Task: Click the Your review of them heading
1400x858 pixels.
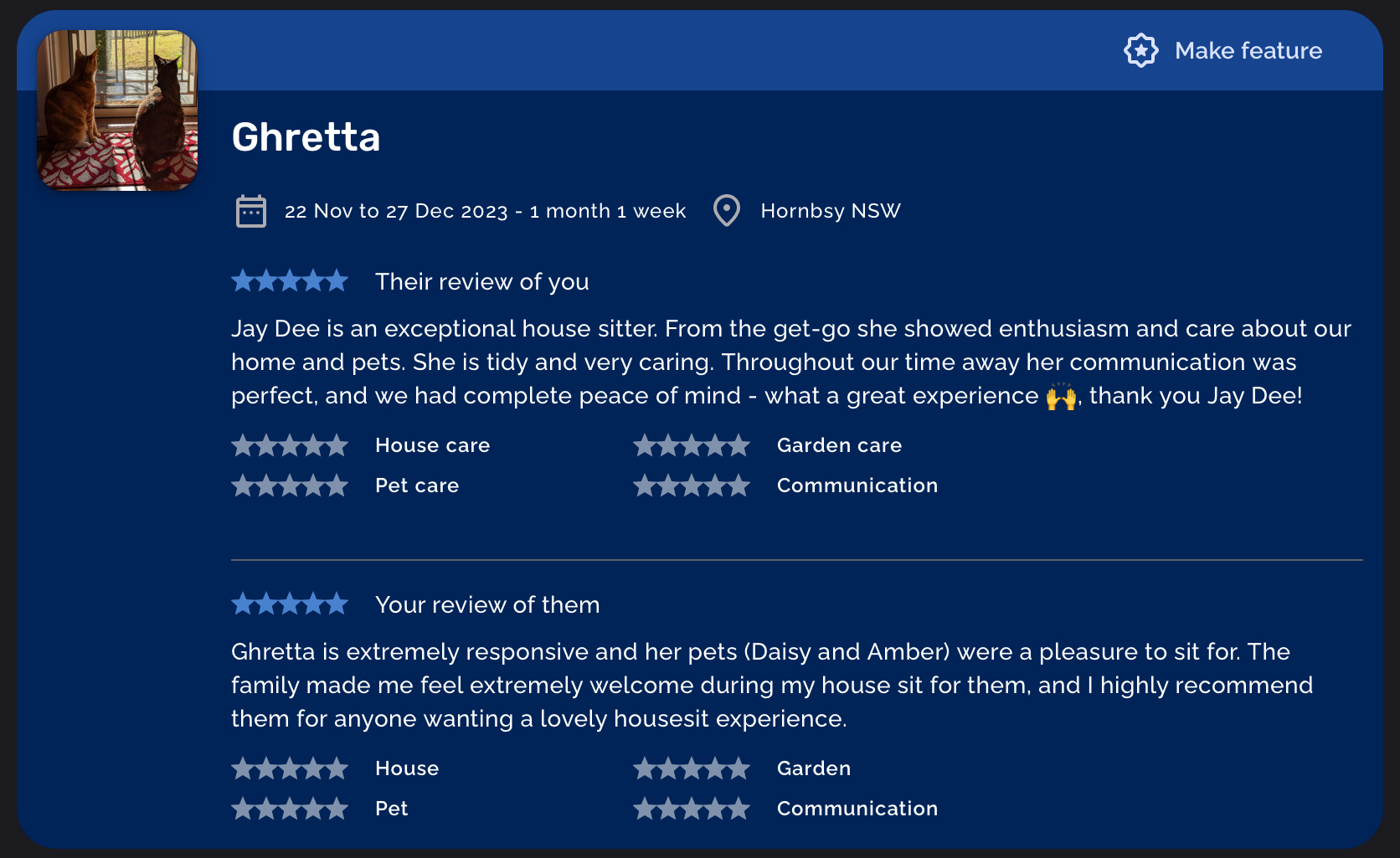Action: [x=487, y=604]
